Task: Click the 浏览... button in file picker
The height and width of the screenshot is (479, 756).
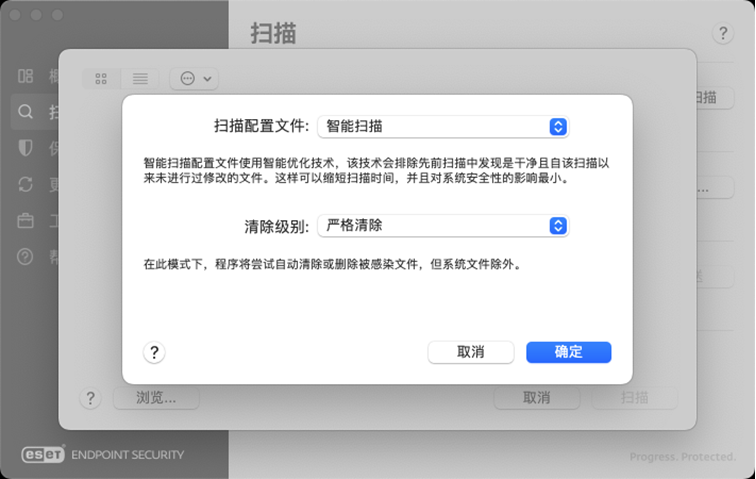Action: 156,398
